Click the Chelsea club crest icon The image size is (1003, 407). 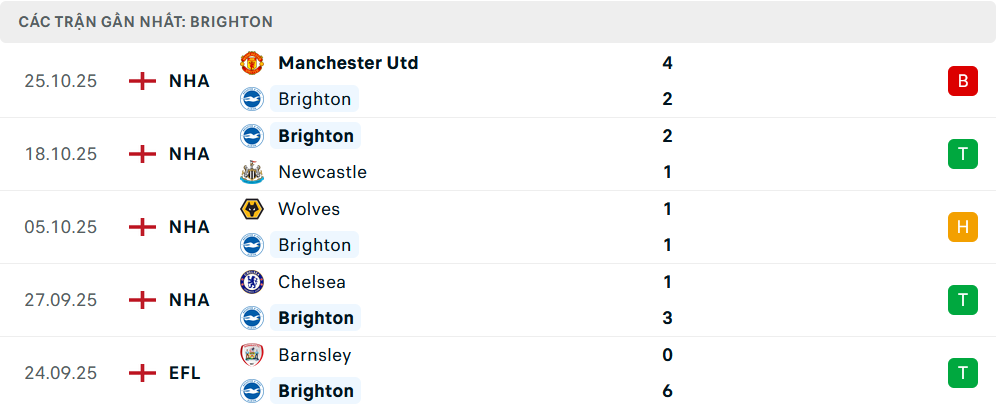pyautogui.click(x=251, y=282)
